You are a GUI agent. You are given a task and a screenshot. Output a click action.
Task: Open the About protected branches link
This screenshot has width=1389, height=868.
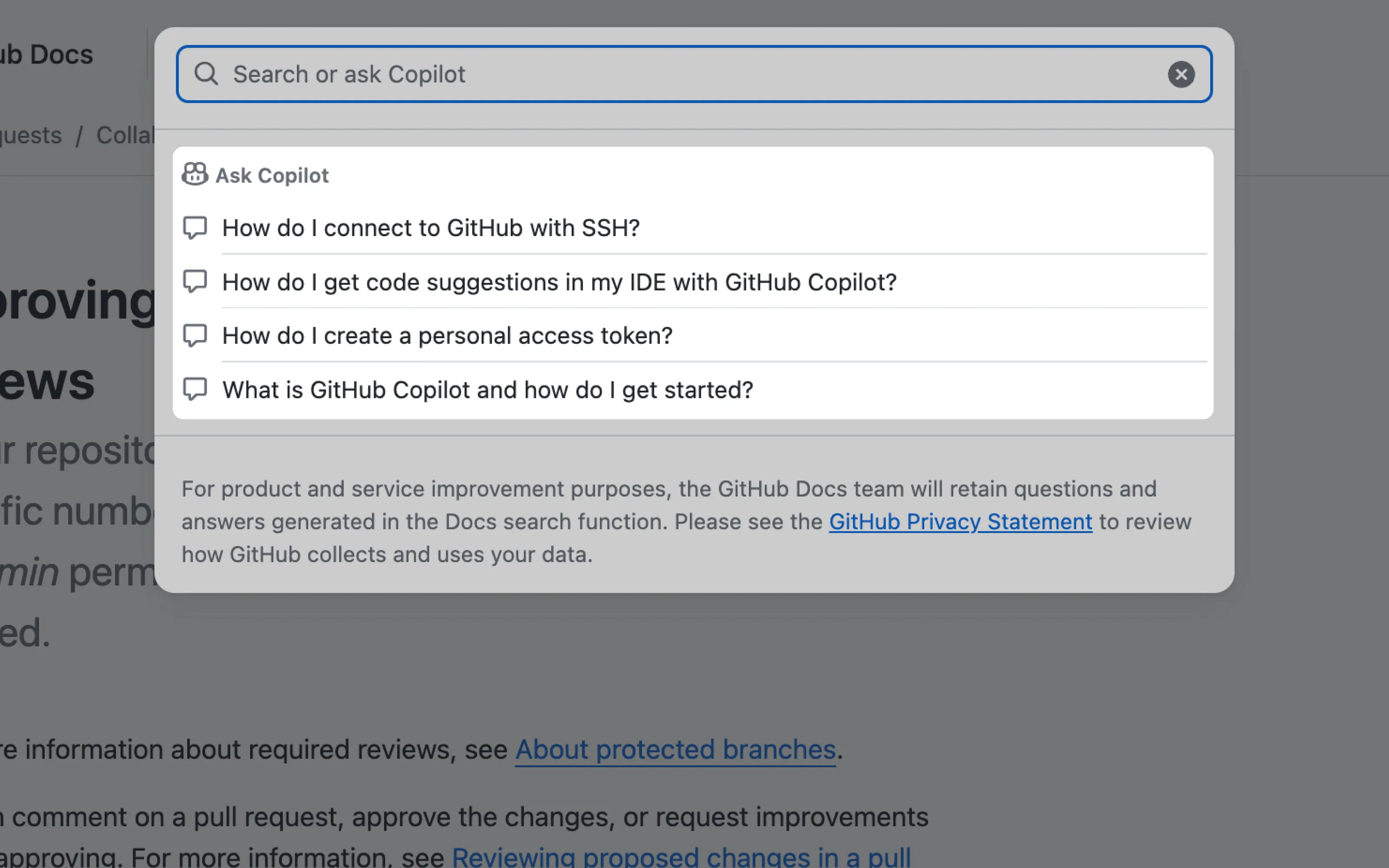click(x=675, y=749)
